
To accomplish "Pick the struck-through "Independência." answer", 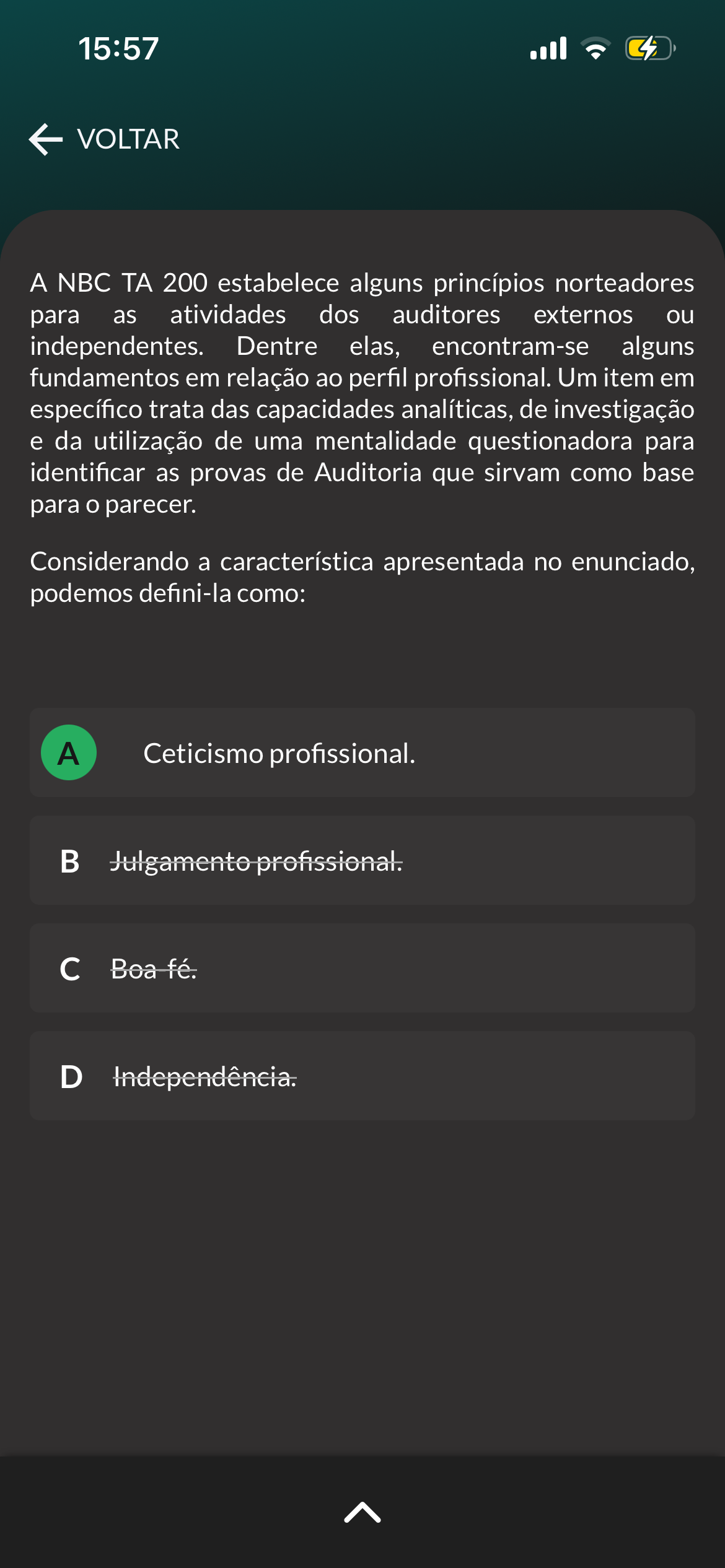I will click(204, 1077).
